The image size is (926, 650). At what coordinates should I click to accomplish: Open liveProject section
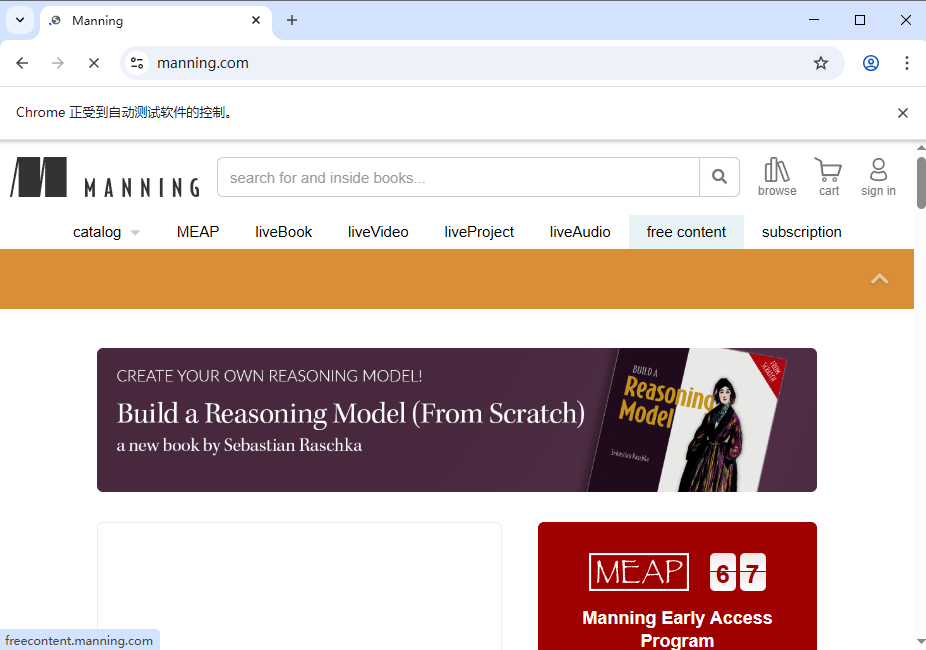point(479,232)
